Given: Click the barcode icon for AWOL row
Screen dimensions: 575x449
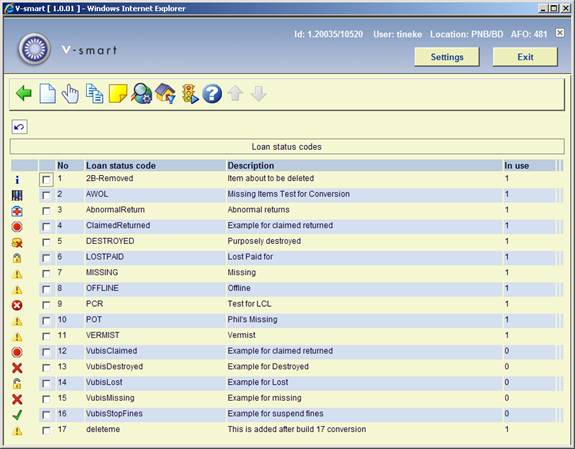Looking at the screenshot, I should 17,195.
